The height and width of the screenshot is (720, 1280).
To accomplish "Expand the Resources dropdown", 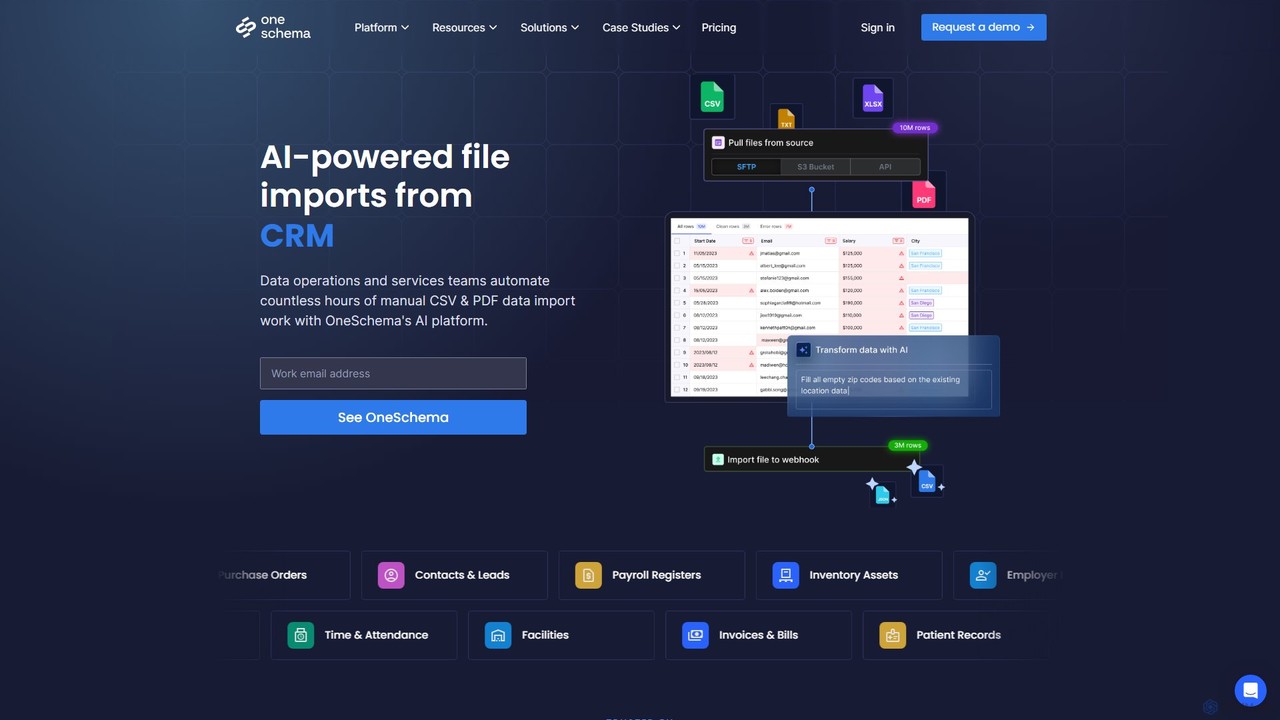I will [x=464, y=28].
